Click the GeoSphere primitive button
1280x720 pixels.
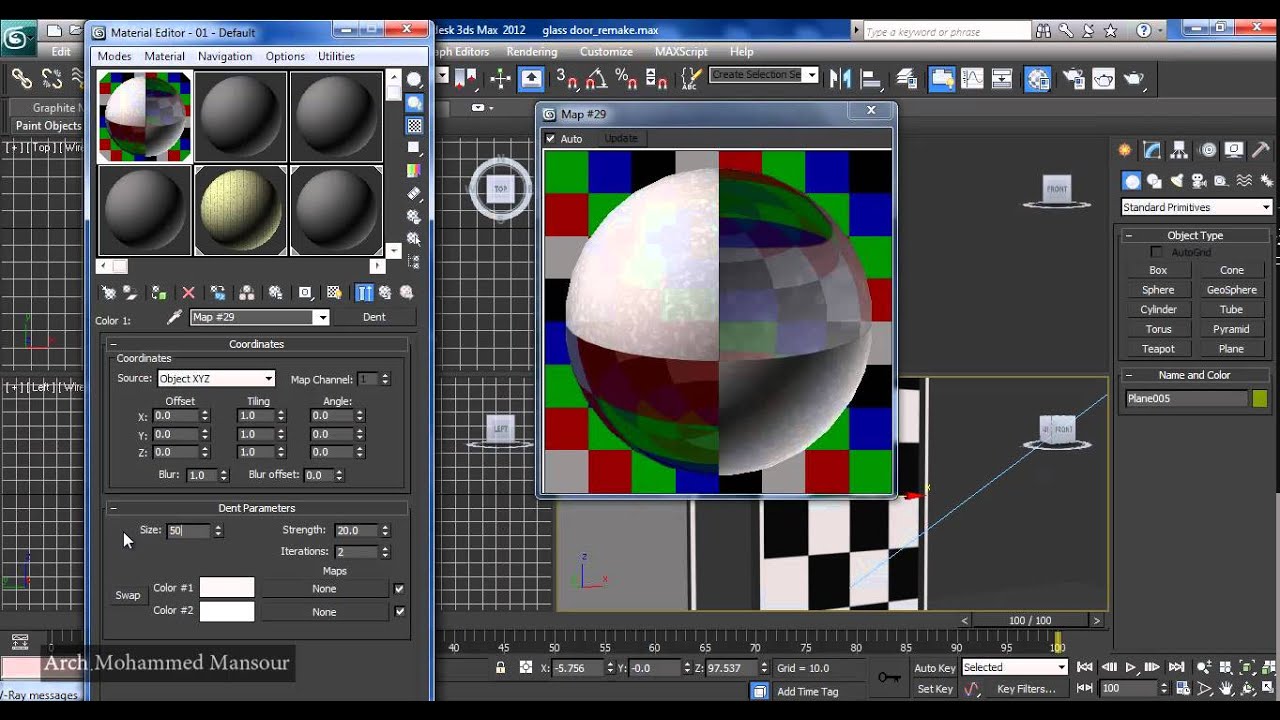(1231, 290)
